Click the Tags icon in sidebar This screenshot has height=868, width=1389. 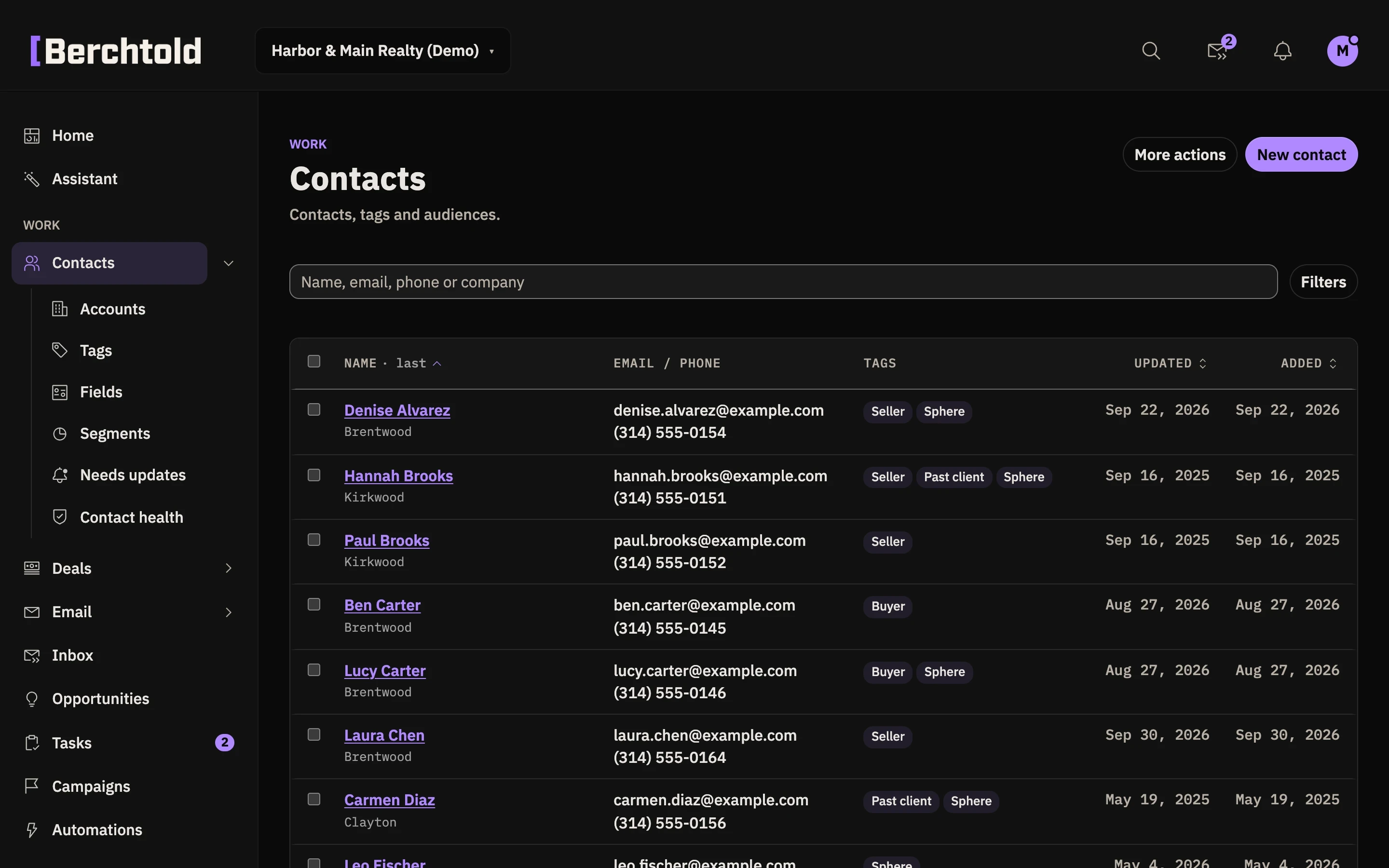pyautogui.click(x=60, y=350)
